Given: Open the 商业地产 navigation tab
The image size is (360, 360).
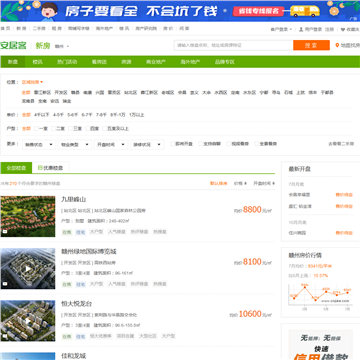Looking at the screenshot, I should click(x=156, y=62).
